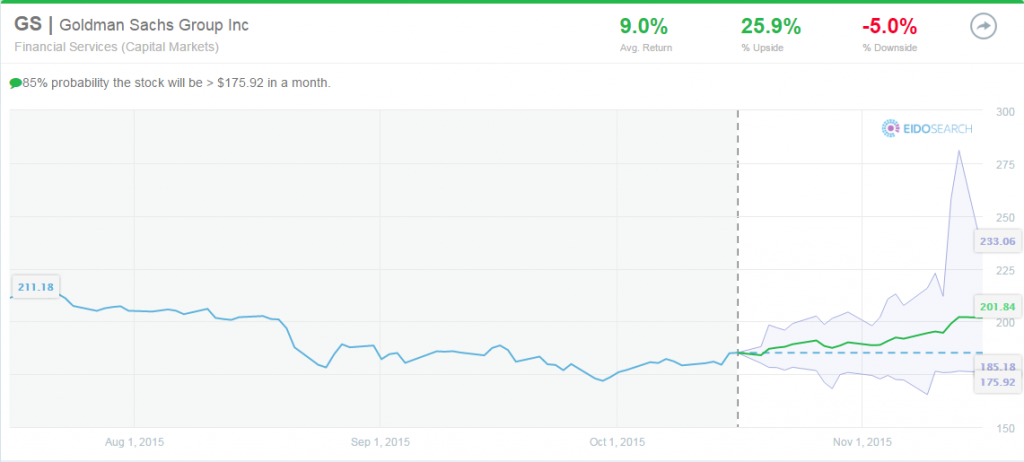Click the -5.0% downside value
Viewport: 1024px width, 462px height.
(889, 26)
